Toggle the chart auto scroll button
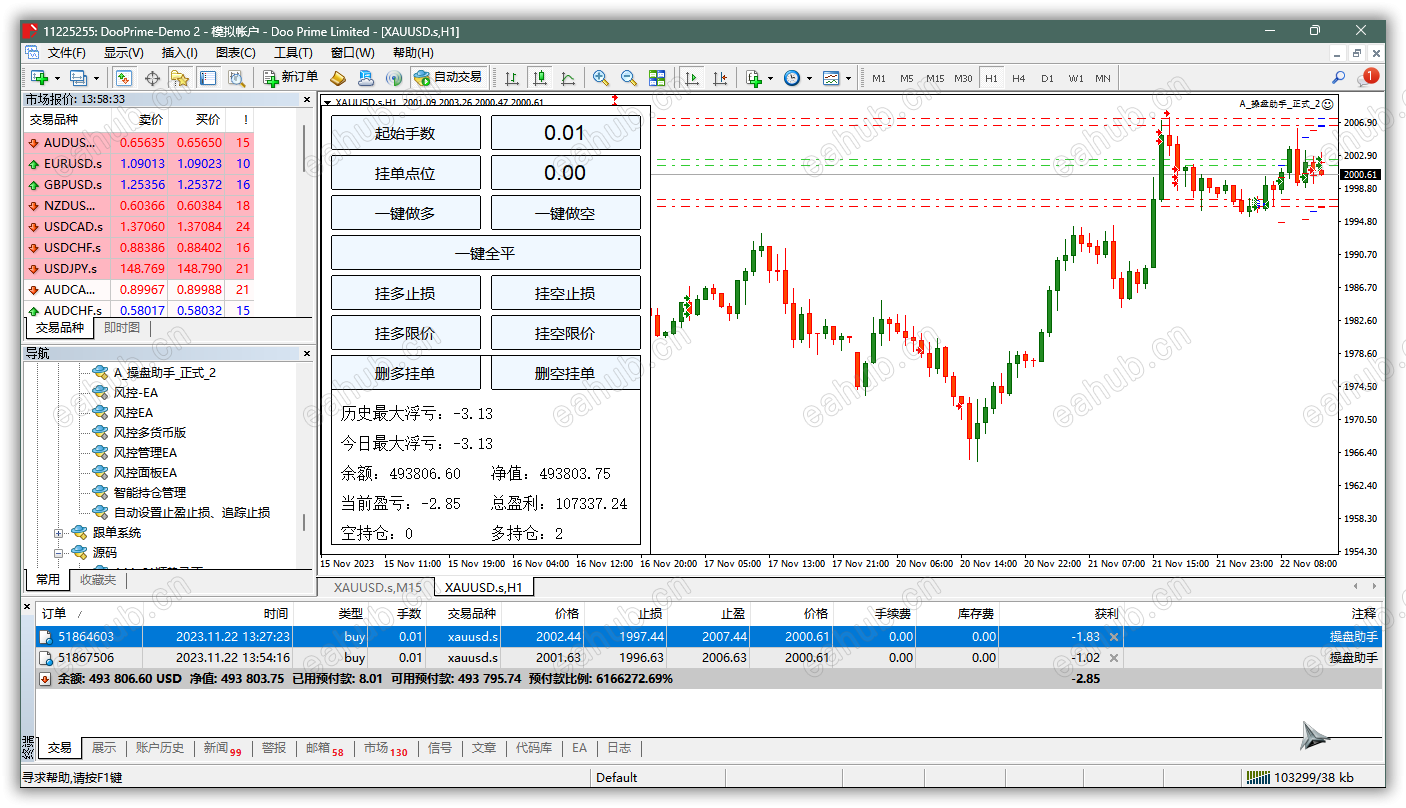This screenshot has height=808, width=1406. [x=691, y=77]
